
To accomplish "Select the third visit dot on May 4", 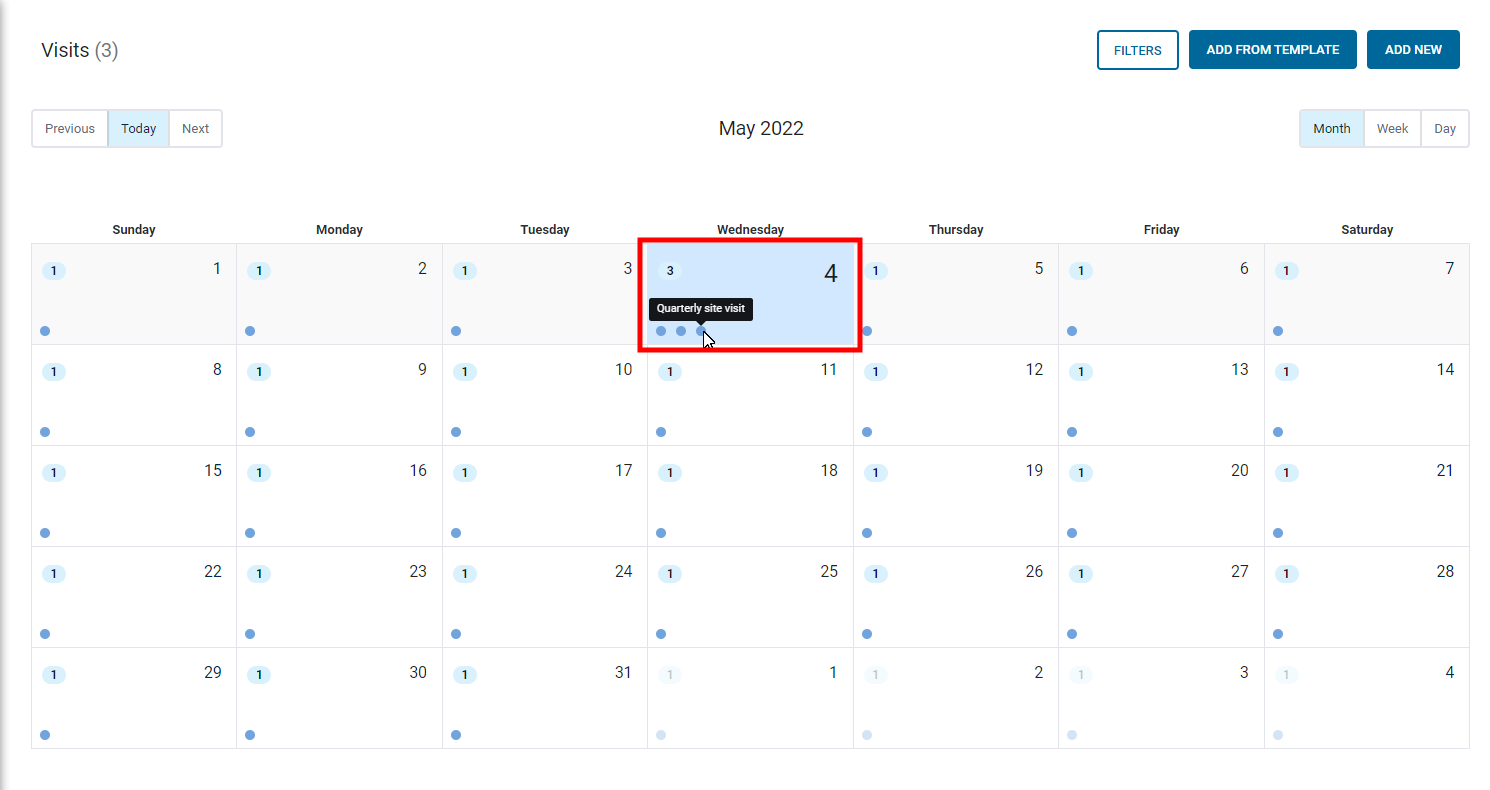I will coord(701,331).
